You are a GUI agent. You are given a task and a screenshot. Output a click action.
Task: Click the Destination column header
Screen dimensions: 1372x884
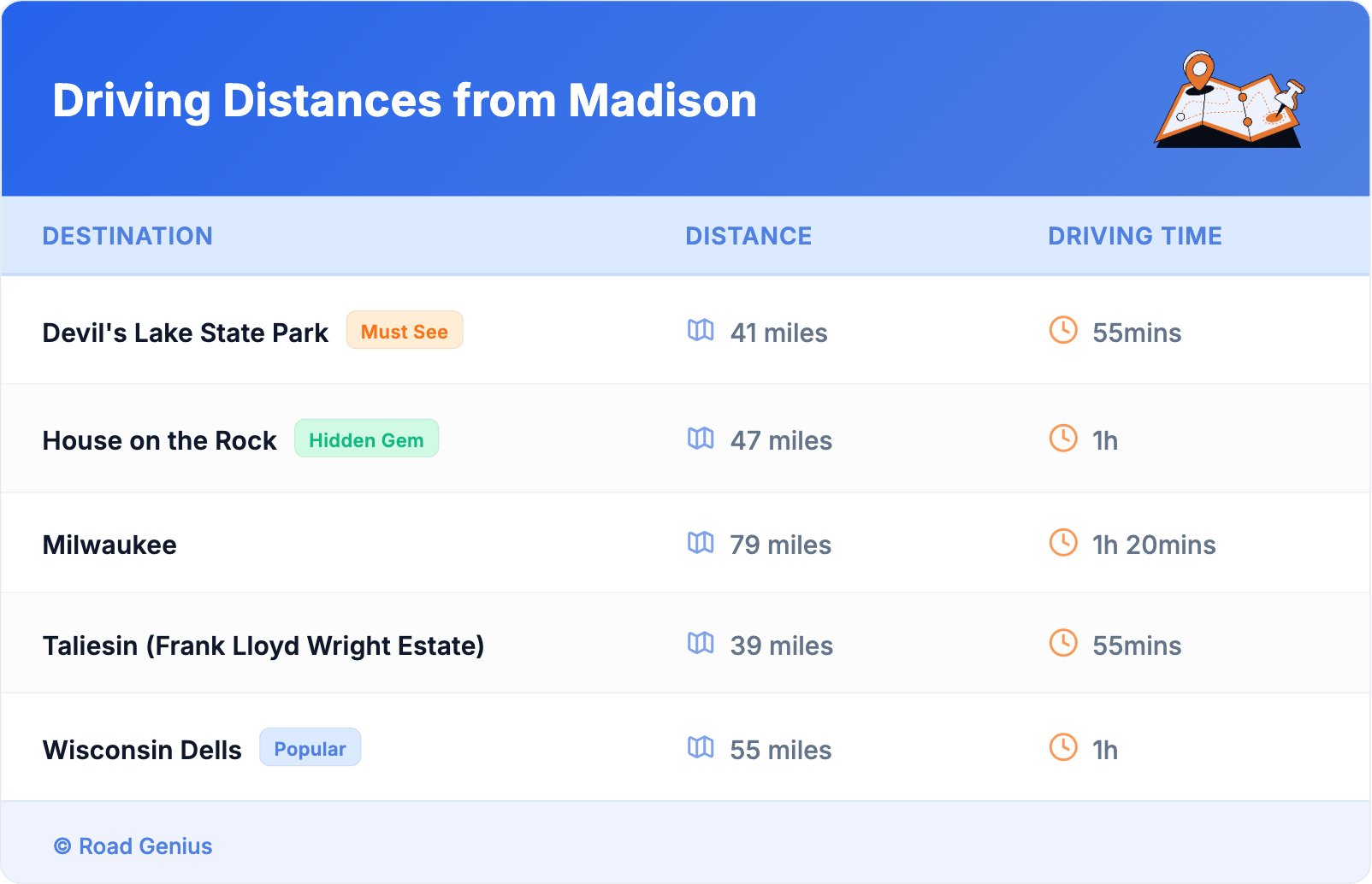coord(127,236)
